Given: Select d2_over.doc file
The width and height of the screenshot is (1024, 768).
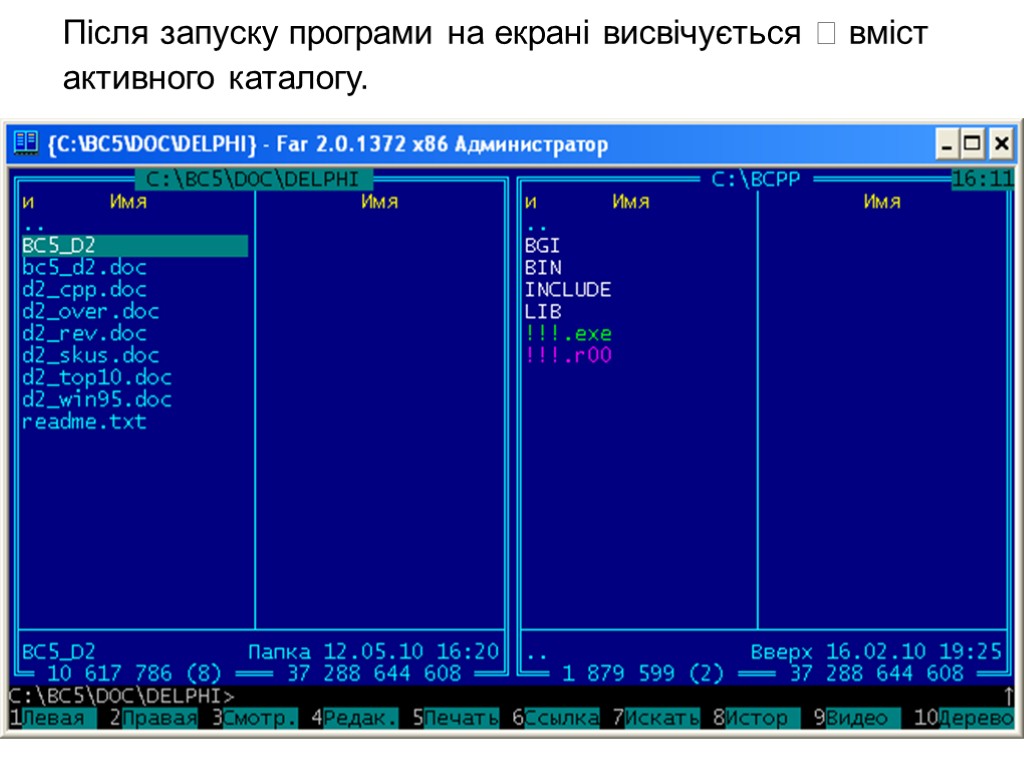Looking at the screenshot, I should tap(90, 312).
